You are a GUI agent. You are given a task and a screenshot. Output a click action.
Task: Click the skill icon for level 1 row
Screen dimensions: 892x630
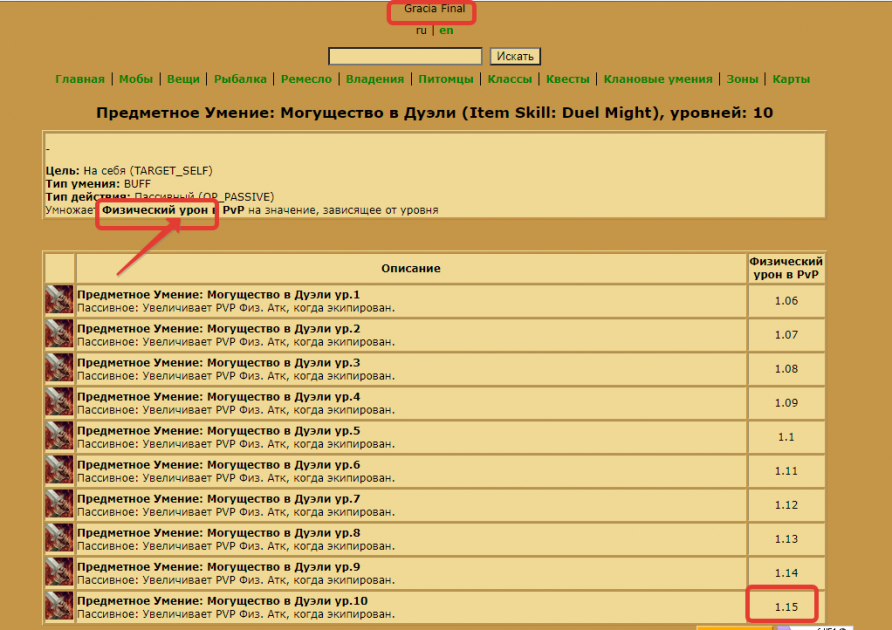(59, 301)
